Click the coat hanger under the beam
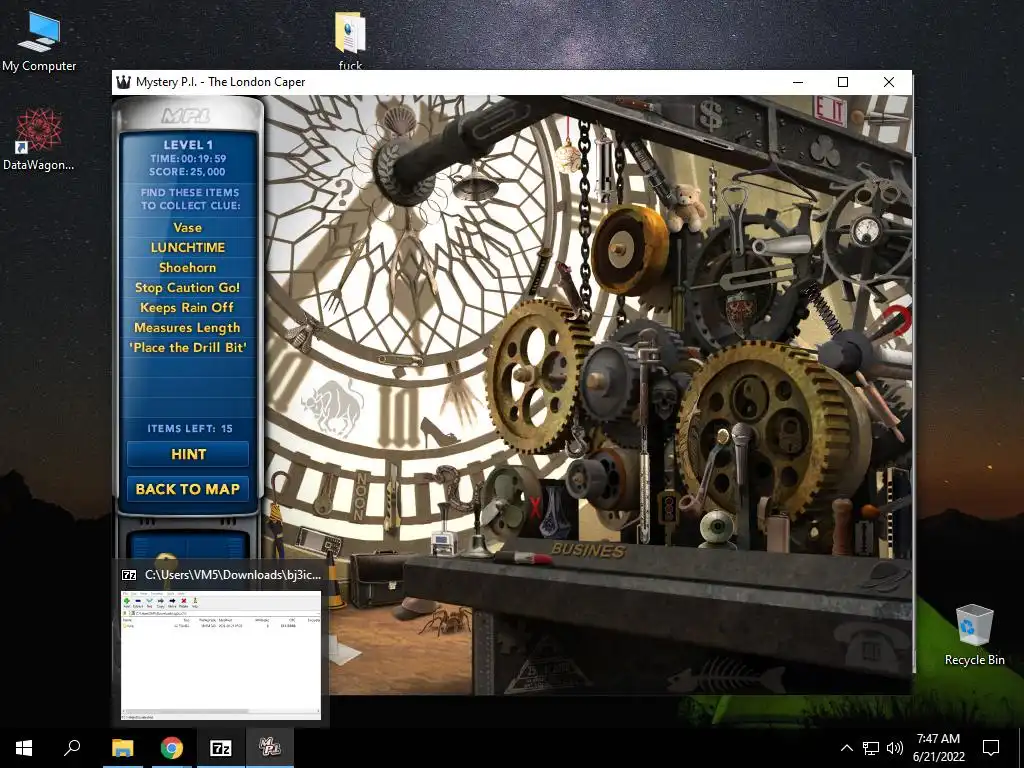 pos(775,176)
